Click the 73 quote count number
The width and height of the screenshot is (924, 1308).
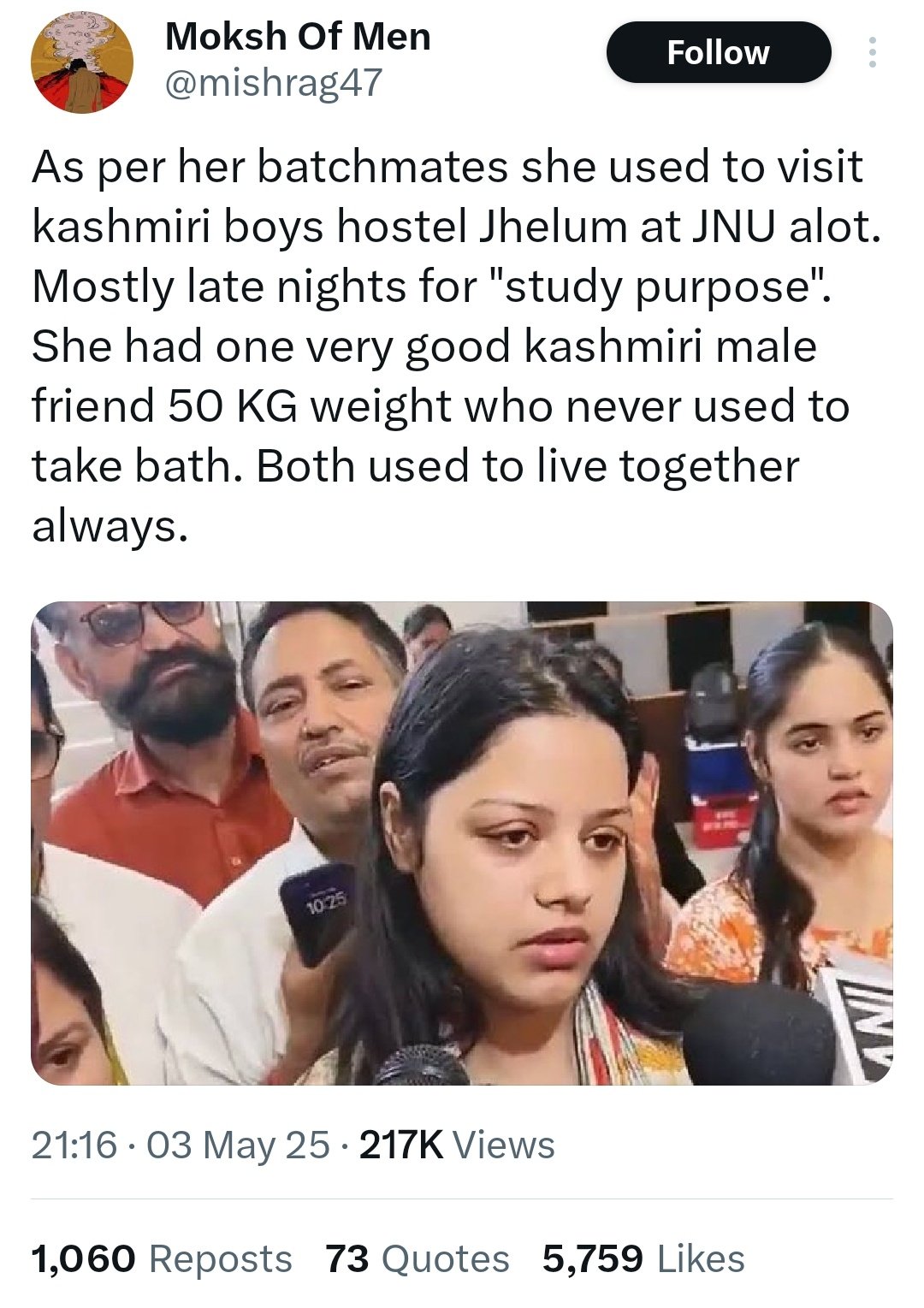click(347, 1259)
